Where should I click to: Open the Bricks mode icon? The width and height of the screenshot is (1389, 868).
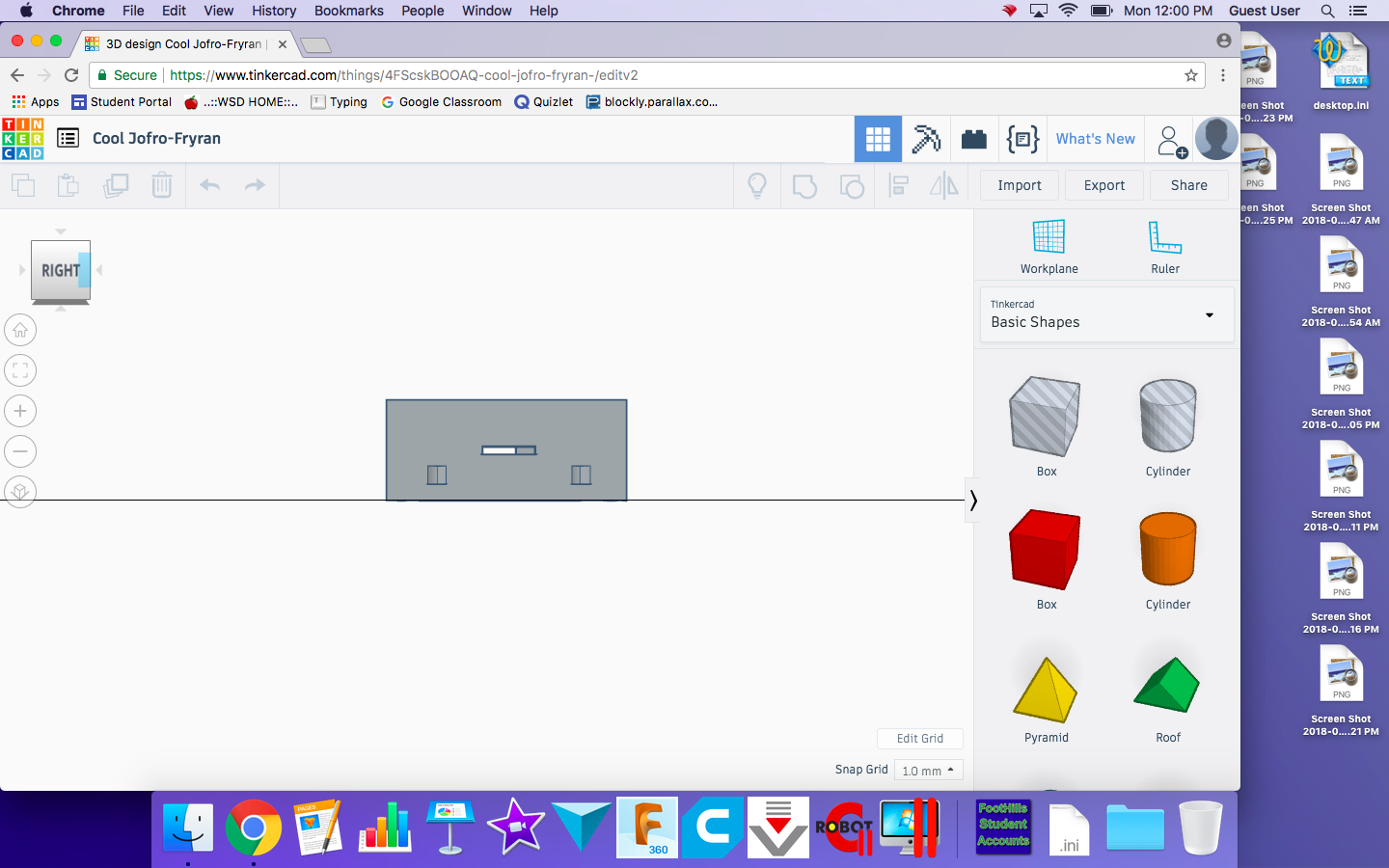click(974, 139)
